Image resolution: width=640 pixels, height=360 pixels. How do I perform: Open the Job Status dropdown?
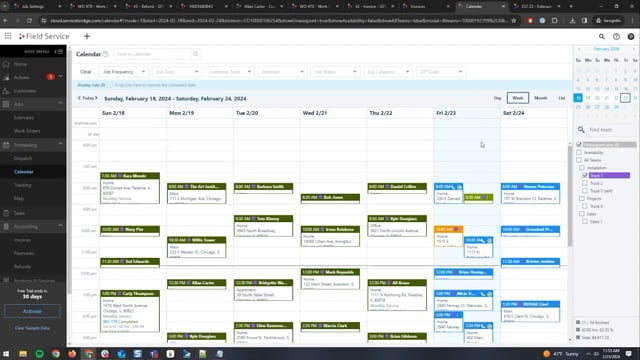tap(335, 72)
